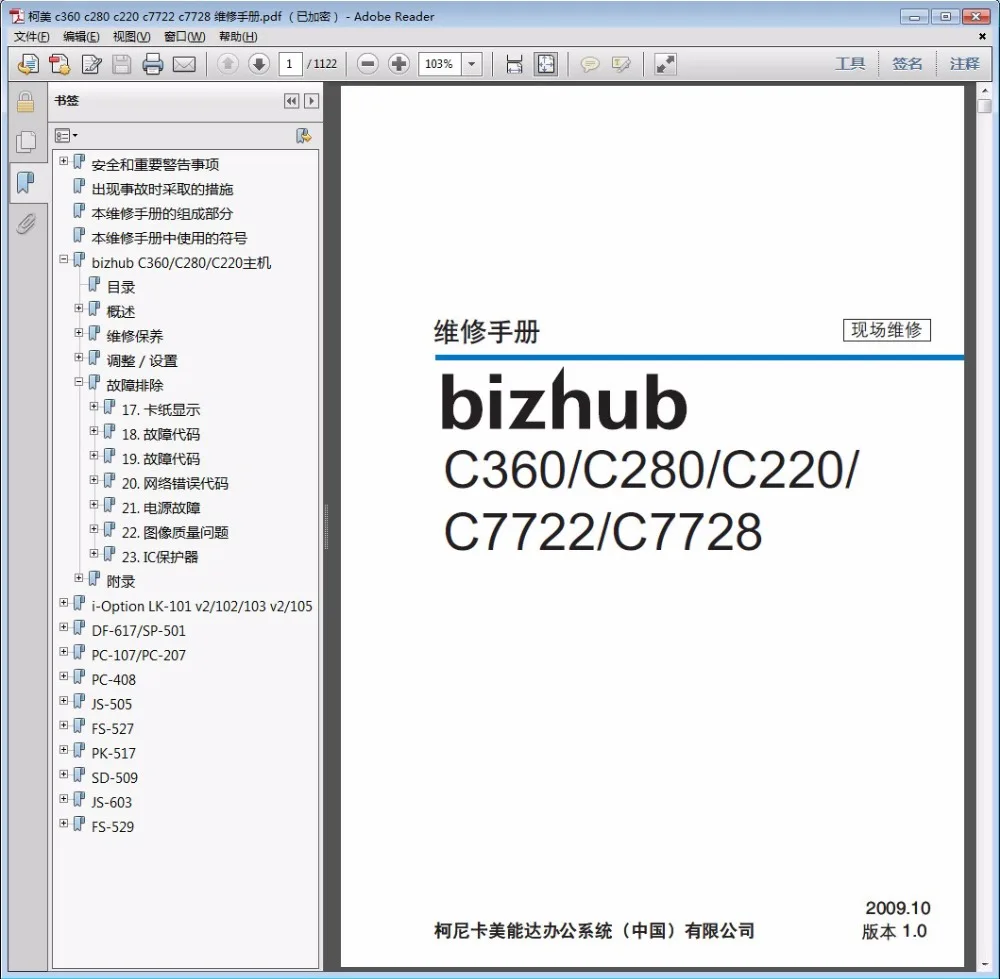
Task: Collapse the bookmarks pane with double-arrow icon
Action: tap(291, 101)
